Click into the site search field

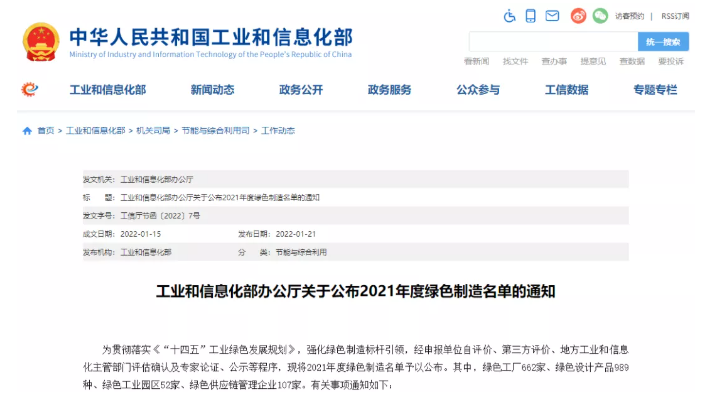tap(554, 42)
